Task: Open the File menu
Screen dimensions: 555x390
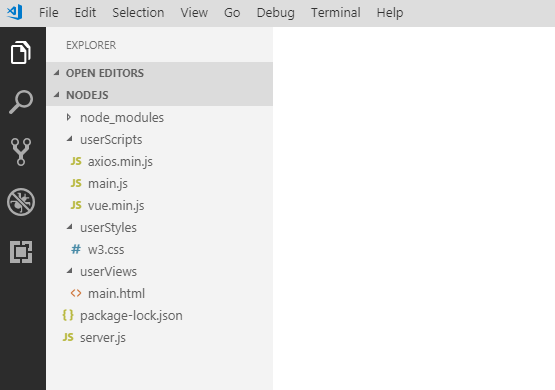Action: coord(48,13)
